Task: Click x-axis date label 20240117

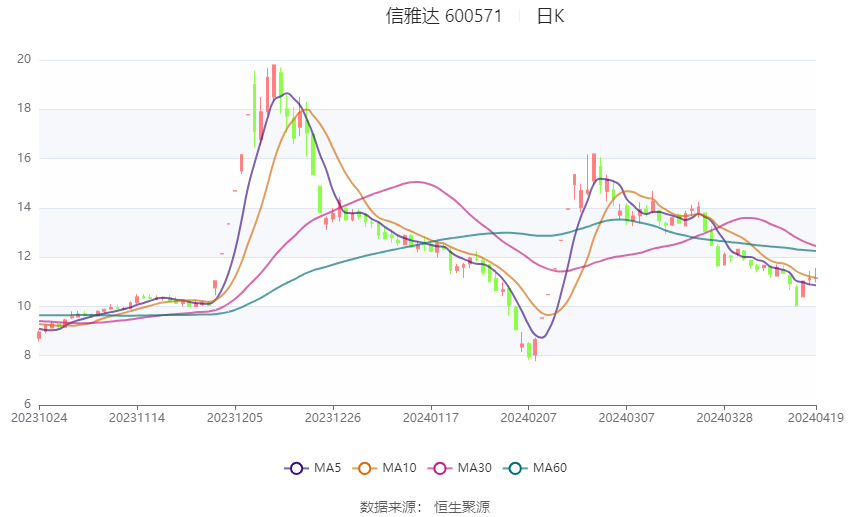Action: coord(430,418)
